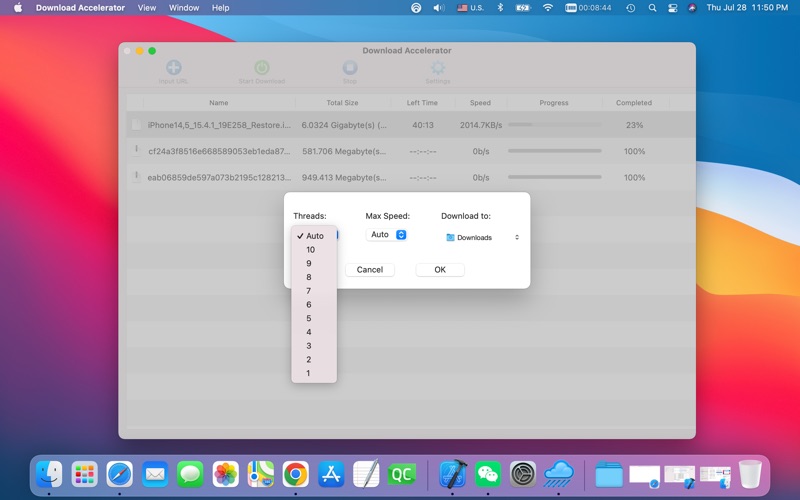Open Xcode from the dock
The height and width of the screenshot is (500, 800).
[453, 474]
